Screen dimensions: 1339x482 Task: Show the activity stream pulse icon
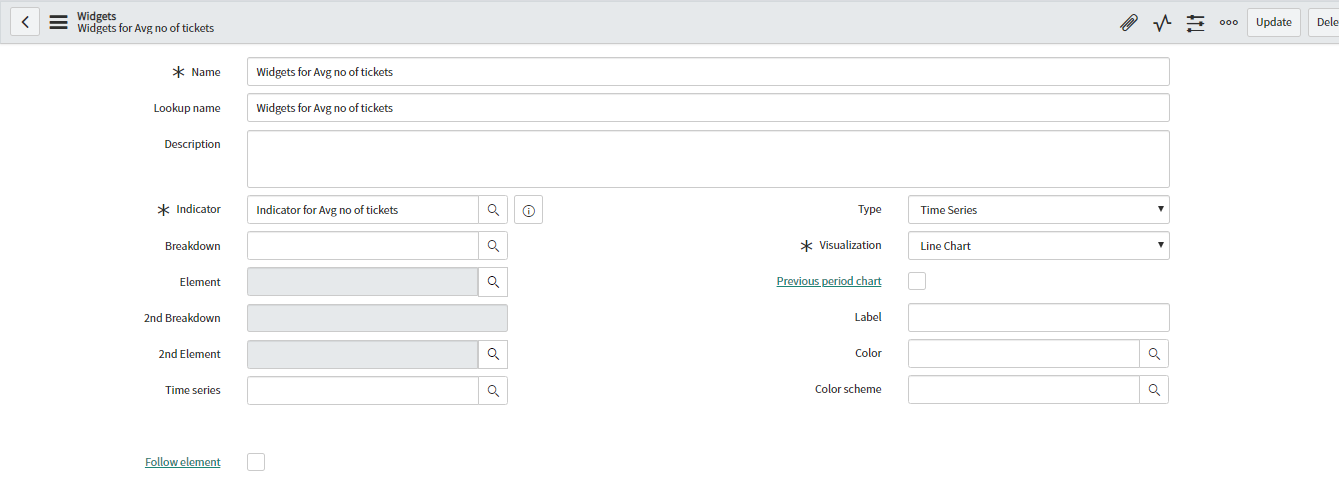(x=1162, y=22)
